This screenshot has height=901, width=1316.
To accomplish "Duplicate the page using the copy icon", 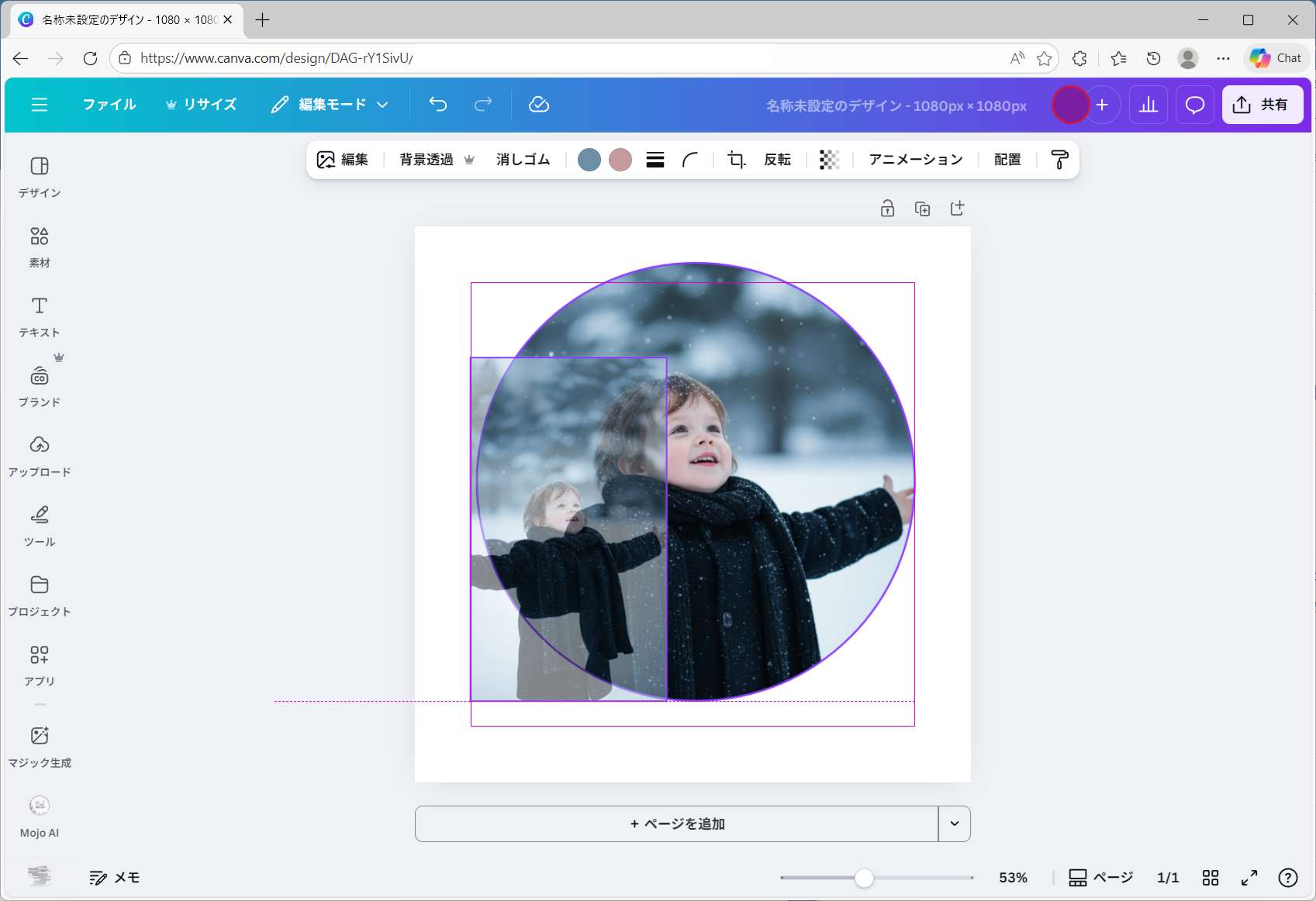I will coord(922,209).
